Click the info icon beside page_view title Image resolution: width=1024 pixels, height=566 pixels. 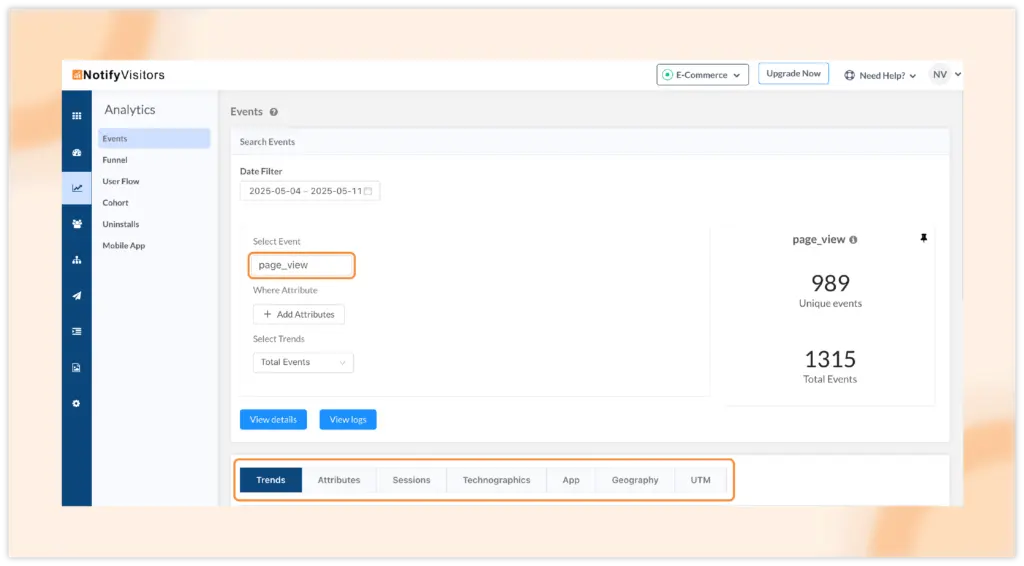(853, 240)
